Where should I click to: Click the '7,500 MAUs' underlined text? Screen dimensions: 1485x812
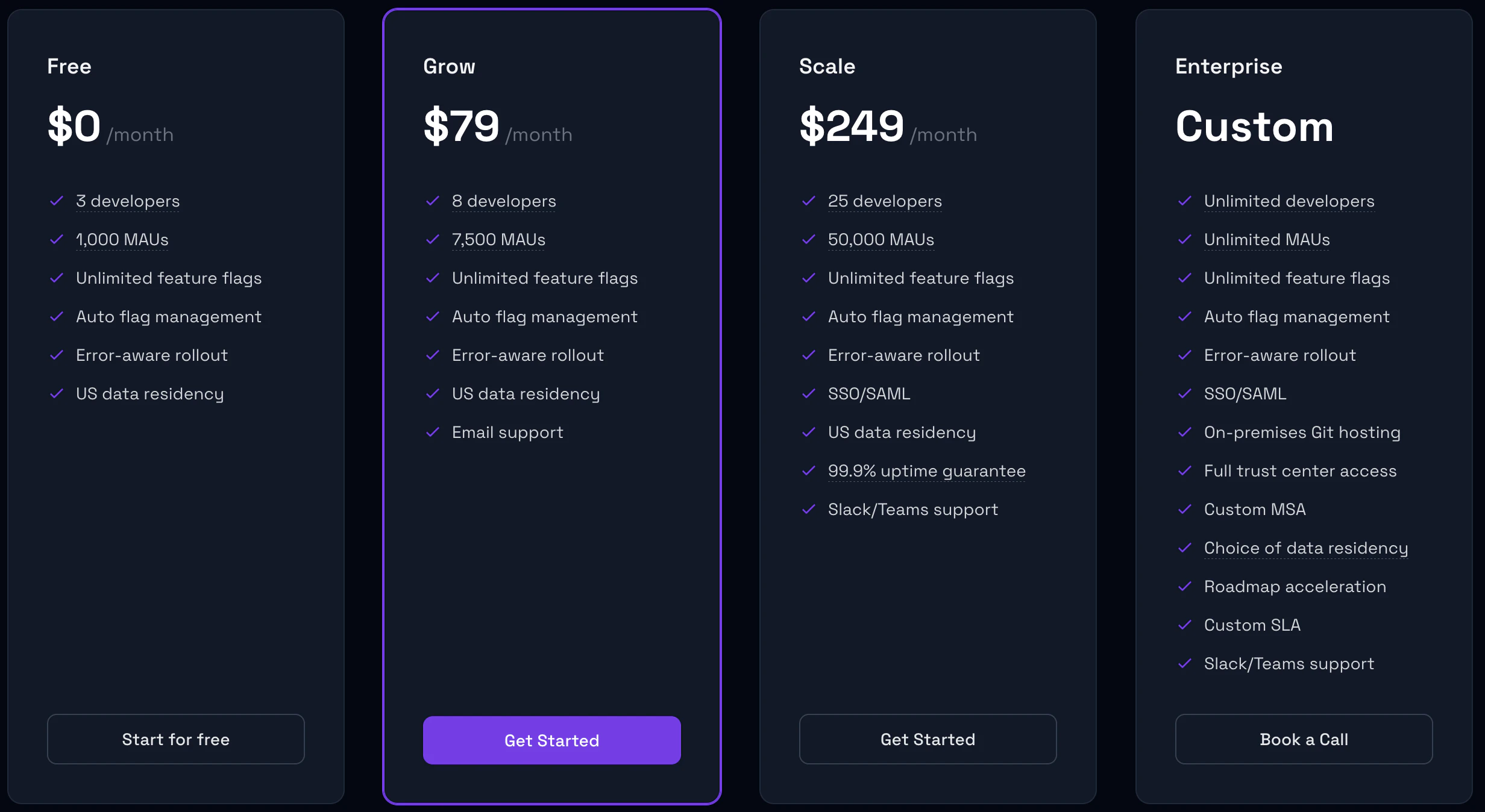click(x=498, y=240)
